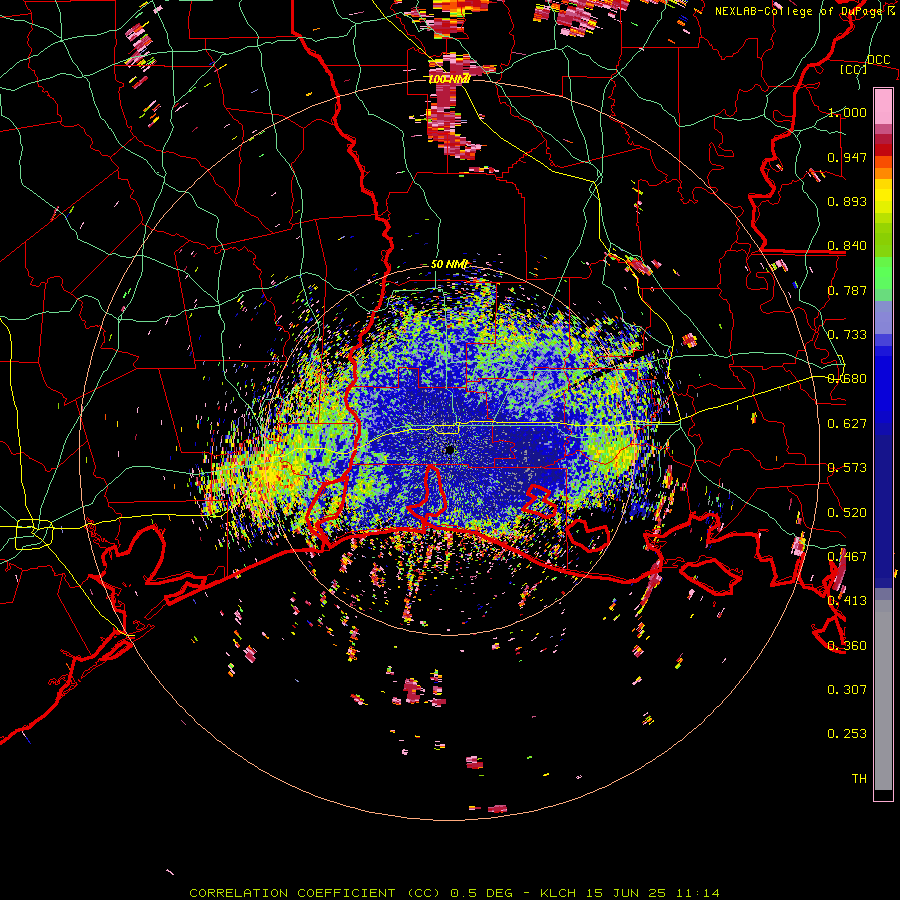Click the TH threshold label on the scale
Screen dimensions: 900x900
(859, 779)
